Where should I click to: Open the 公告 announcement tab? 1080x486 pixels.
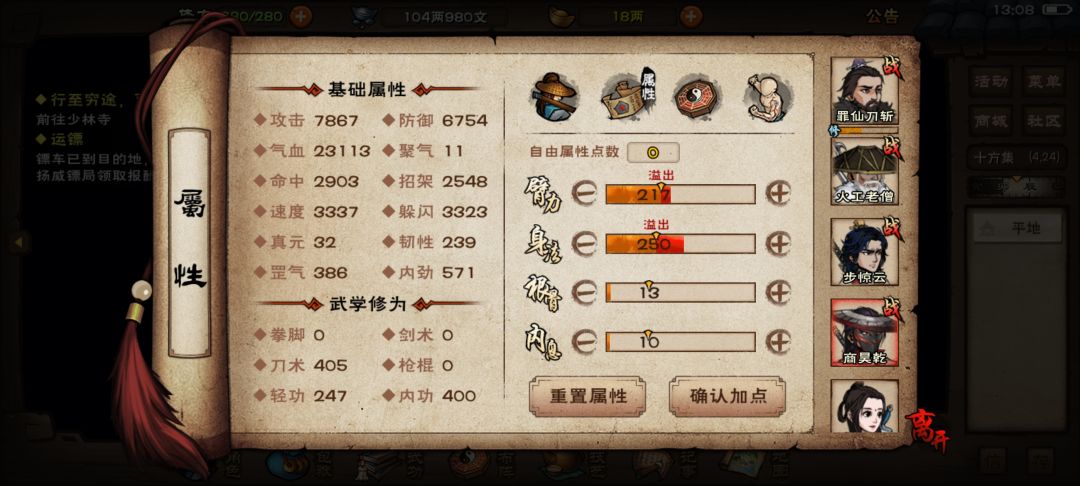882,16
